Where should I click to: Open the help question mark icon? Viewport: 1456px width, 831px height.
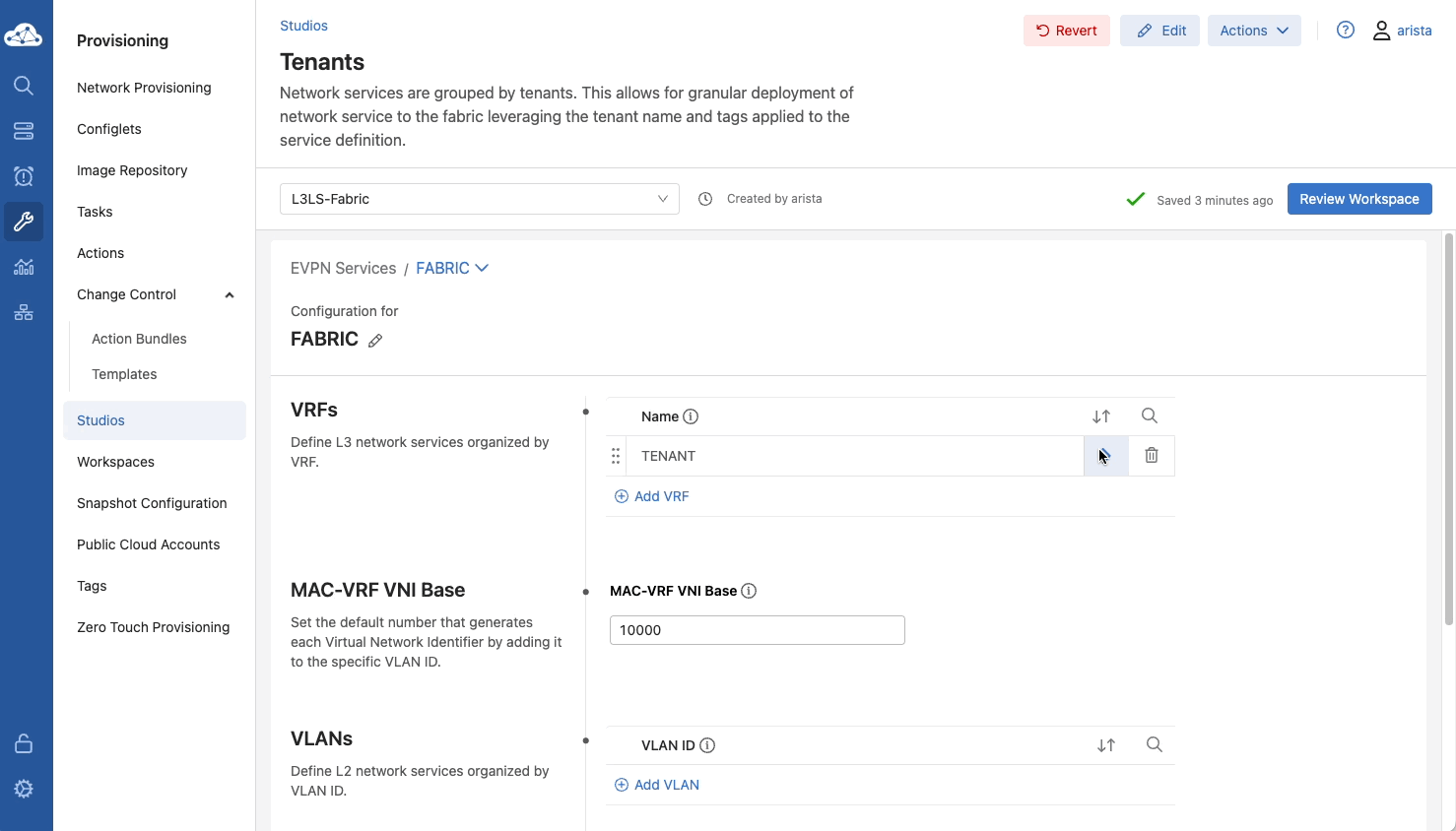[x=1345, y=31]
